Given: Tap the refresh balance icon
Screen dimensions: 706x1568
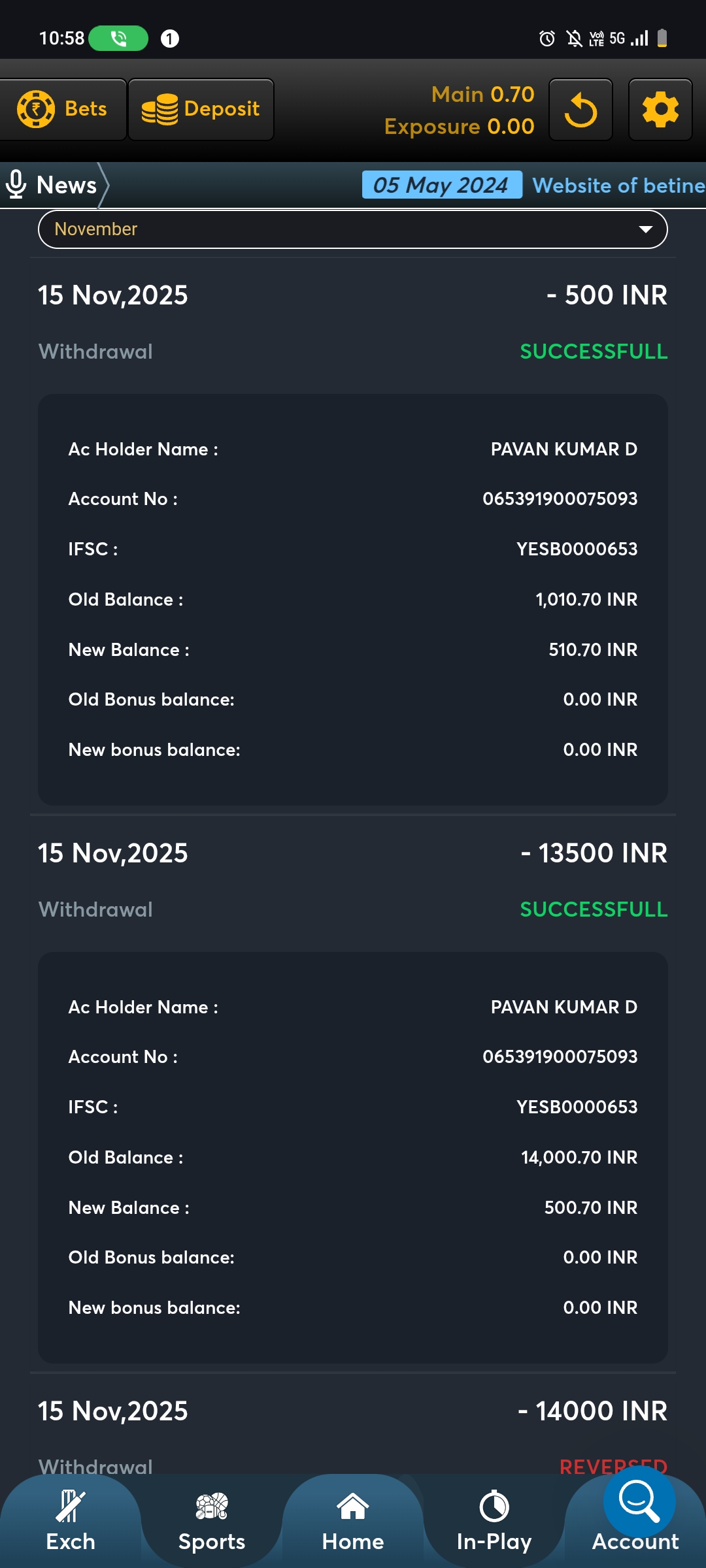Looking at the screenshot, I should point(580,110).
